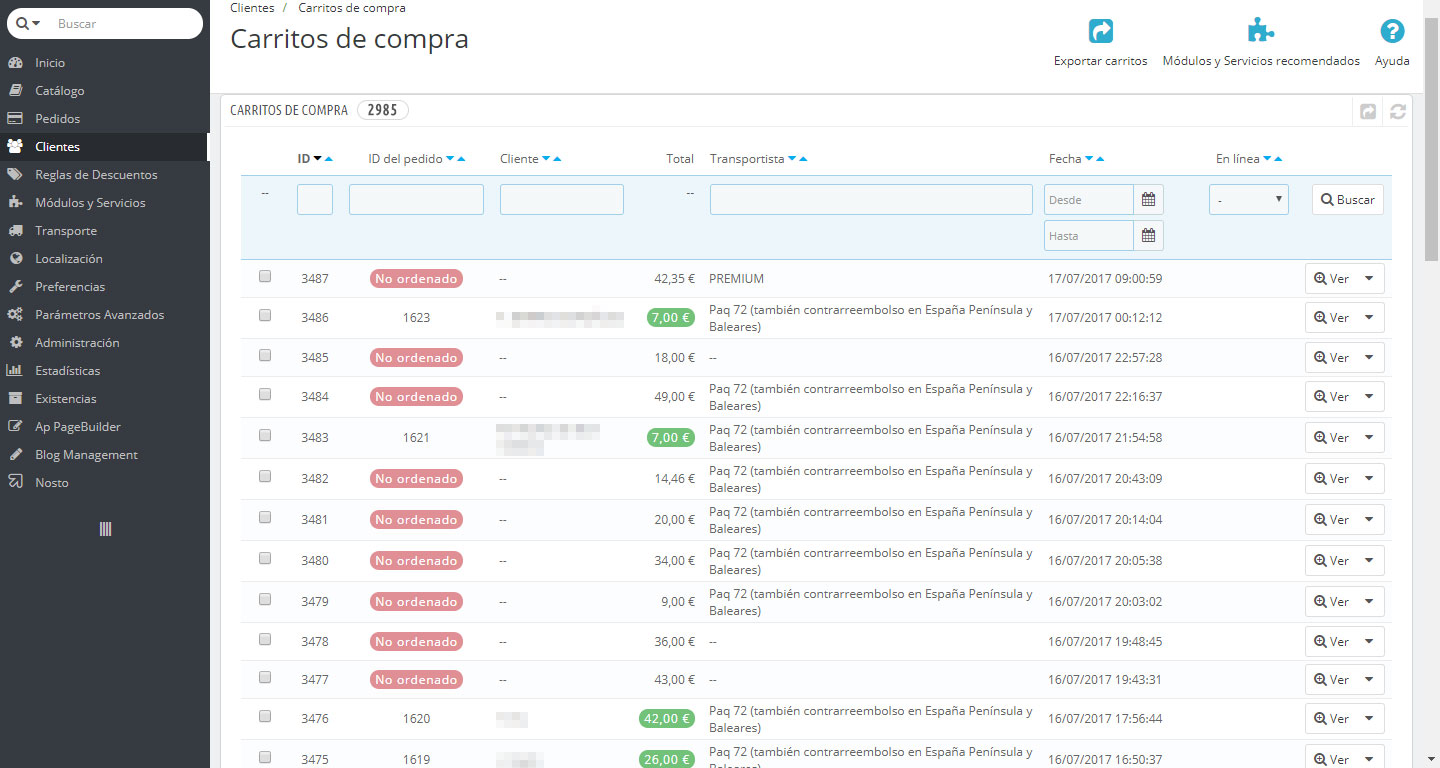1440x768 pixels.
Task: Expand the Ver actions caret for cart 3485
Action: (x=1370, y=358)
